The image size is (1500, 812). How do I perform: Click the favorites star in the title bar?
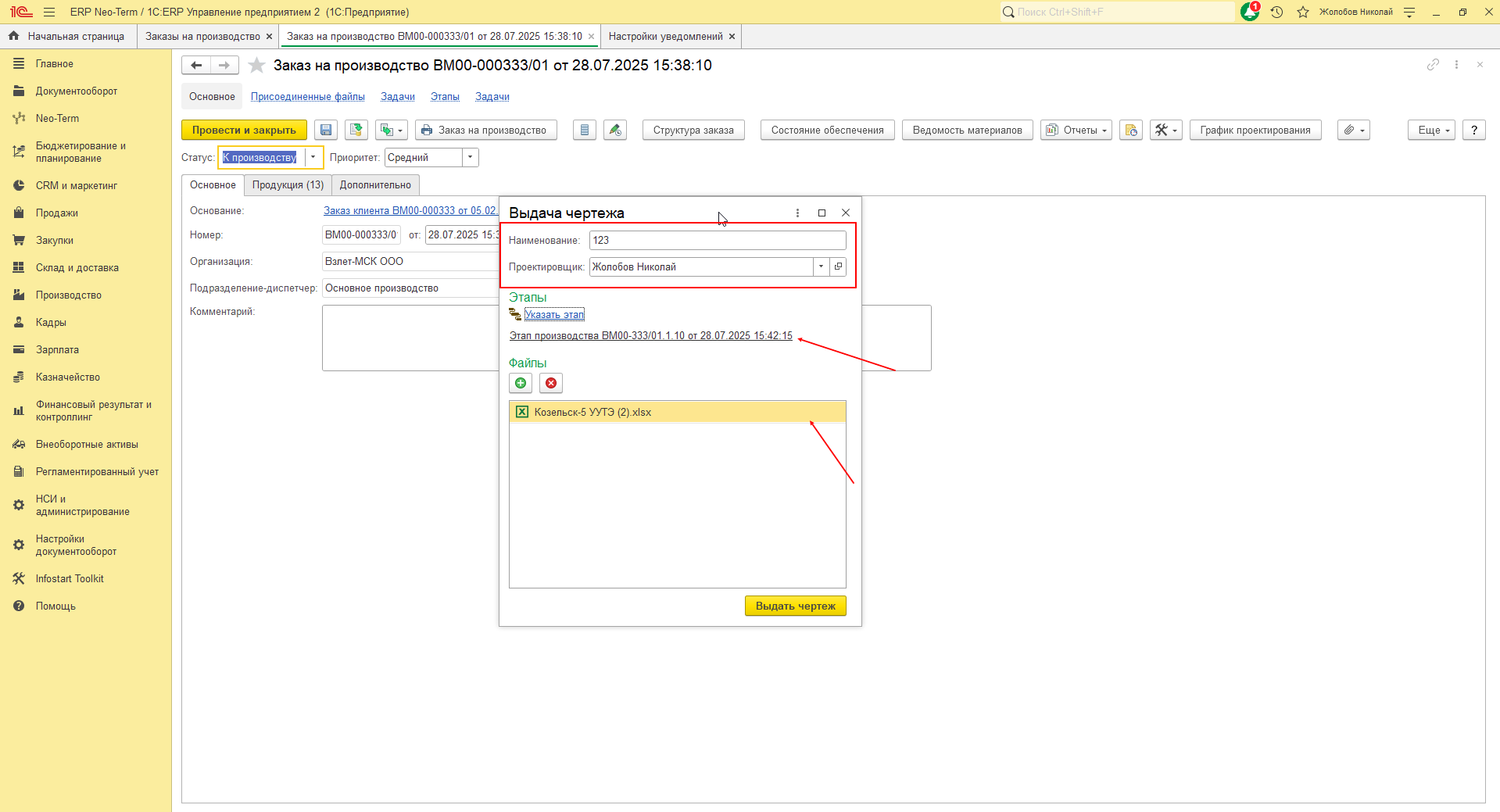pos(1303,13)
